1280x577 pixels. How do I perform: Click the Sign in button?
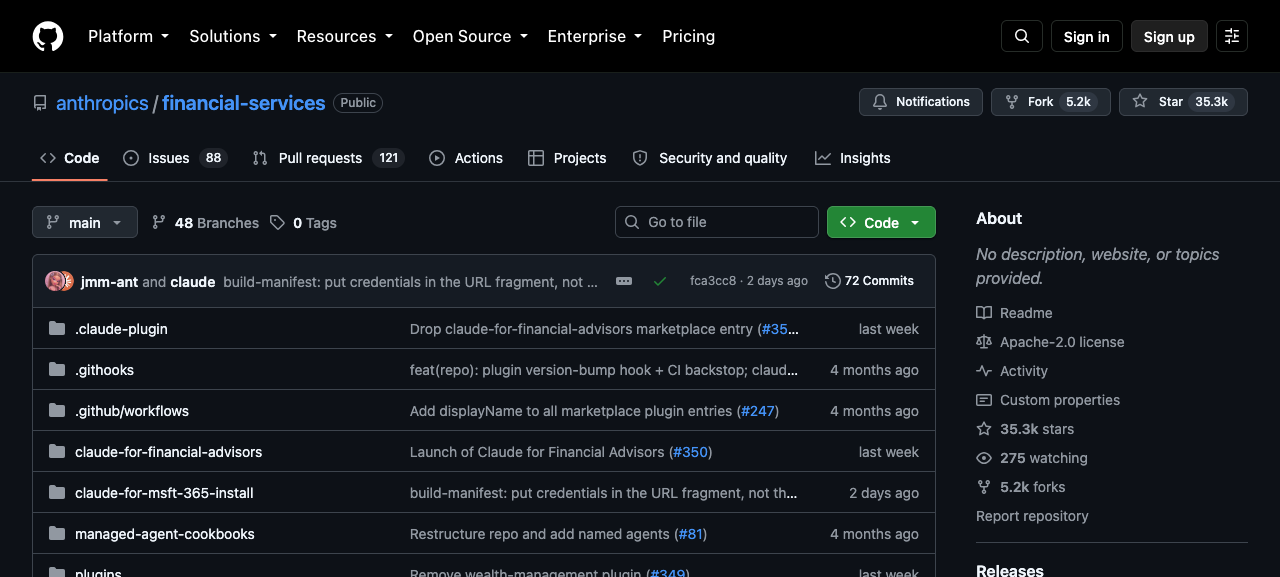(1087, 36)
